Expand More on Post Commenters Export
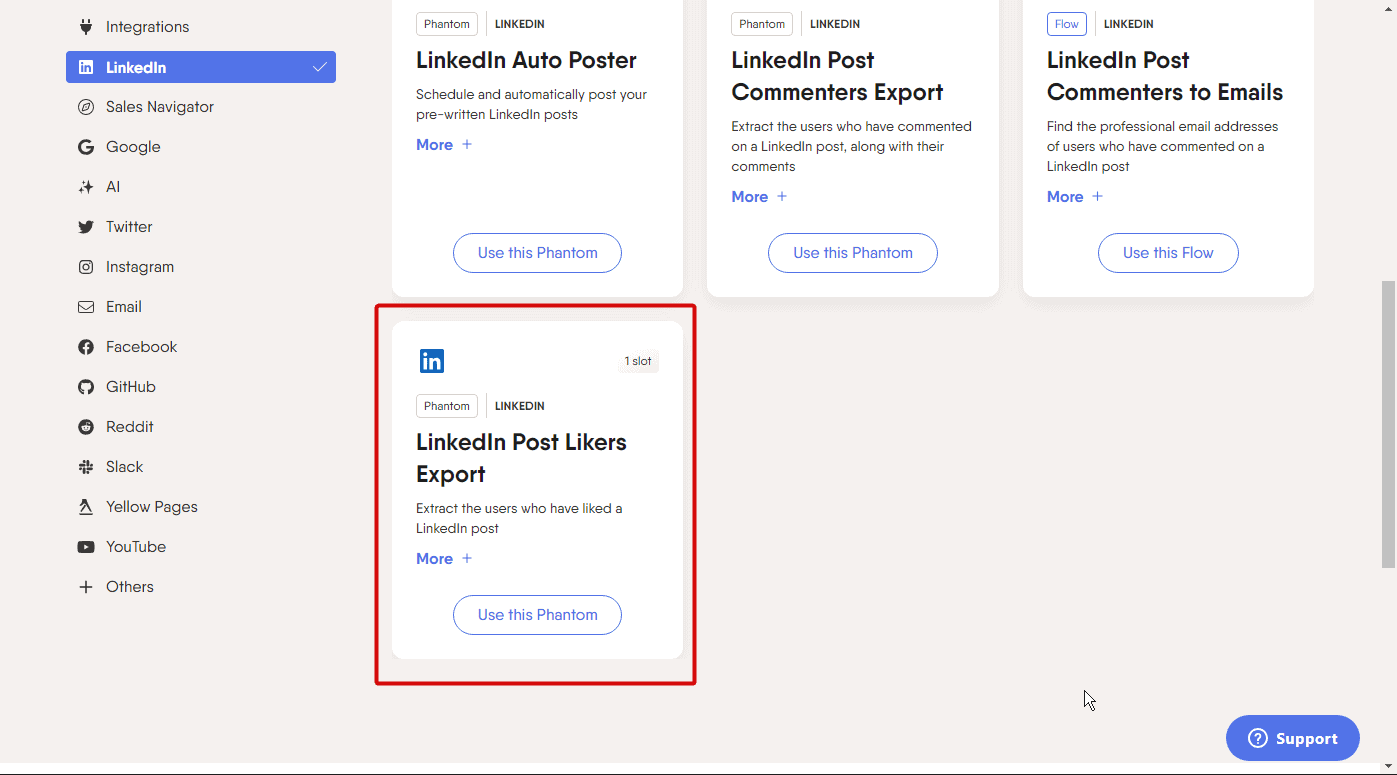 pyautogui.click(x=759, y=197)
